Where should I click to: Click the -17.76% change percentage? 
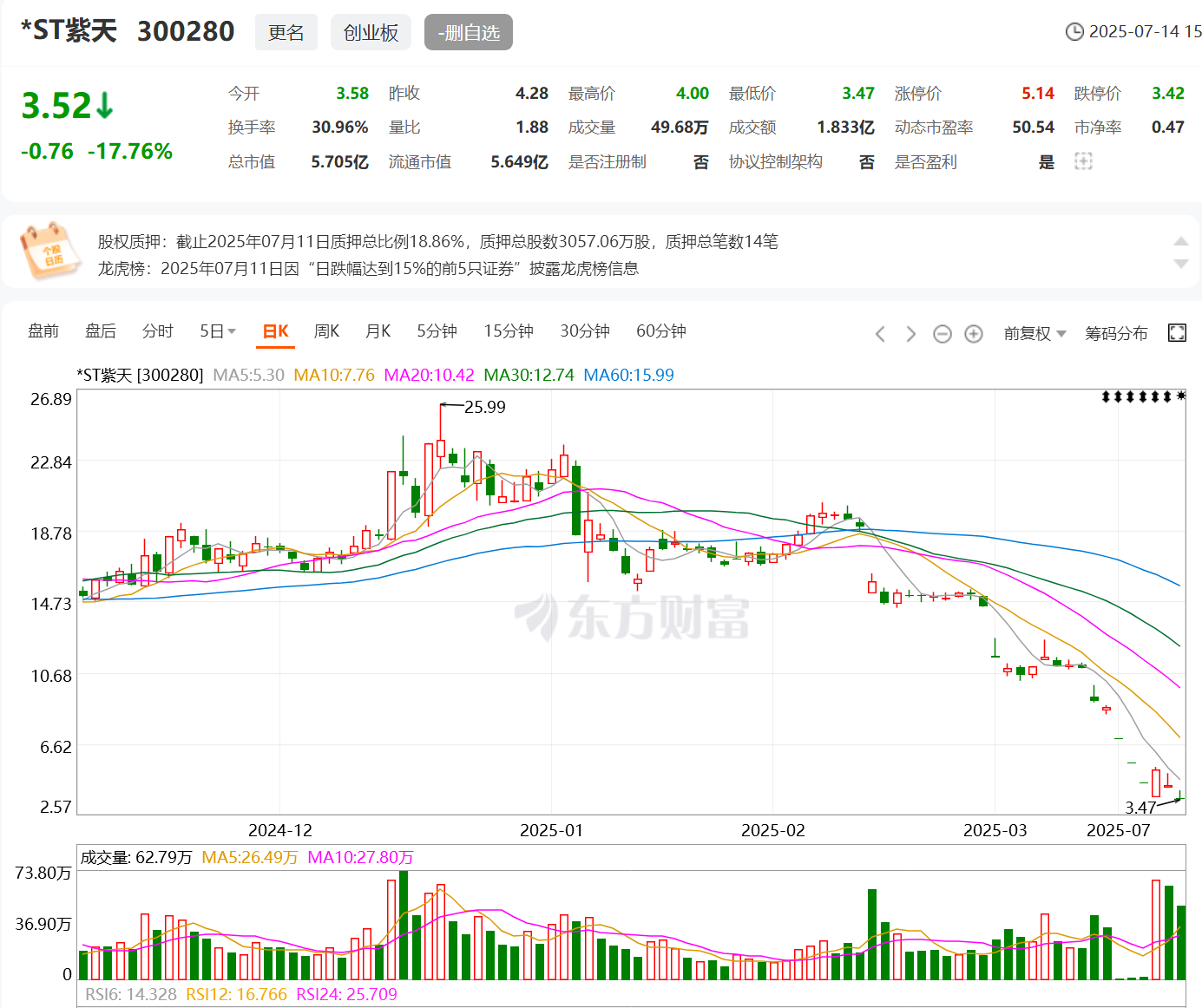[x=130, y=152]
